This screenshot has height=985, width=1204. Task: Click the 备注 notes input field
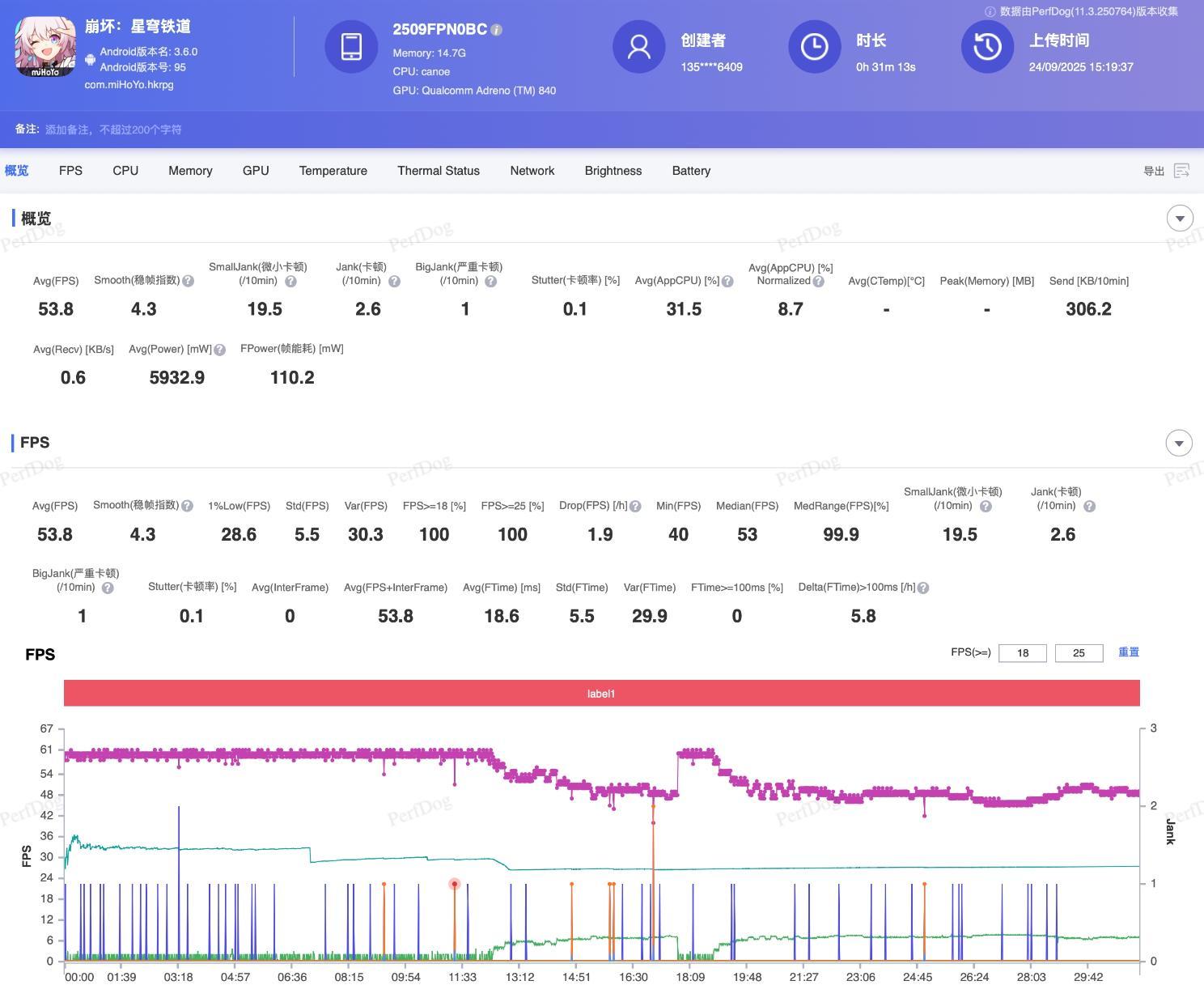(113, 129)
